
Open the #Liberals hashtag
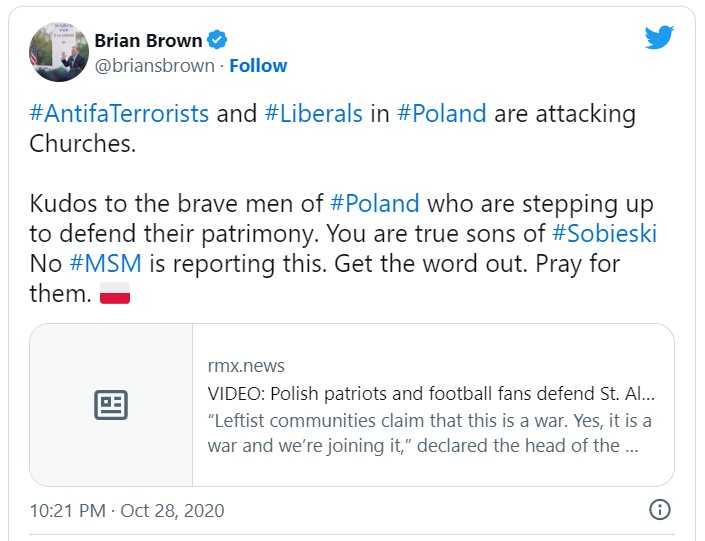(x=313, y=113)
